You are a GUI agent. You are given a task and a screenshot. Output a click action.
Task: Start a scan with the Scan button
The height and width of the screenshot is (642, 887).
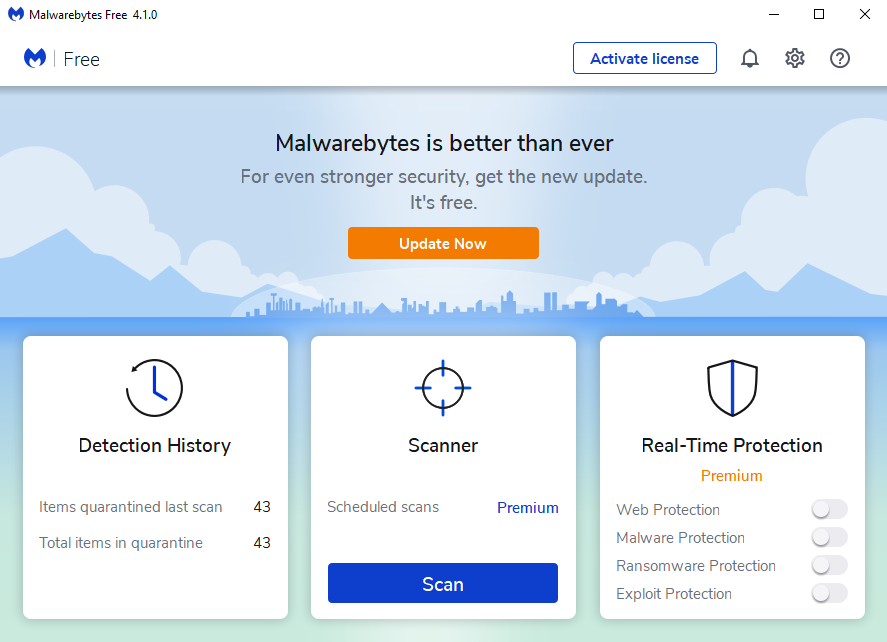pos(442,584)
